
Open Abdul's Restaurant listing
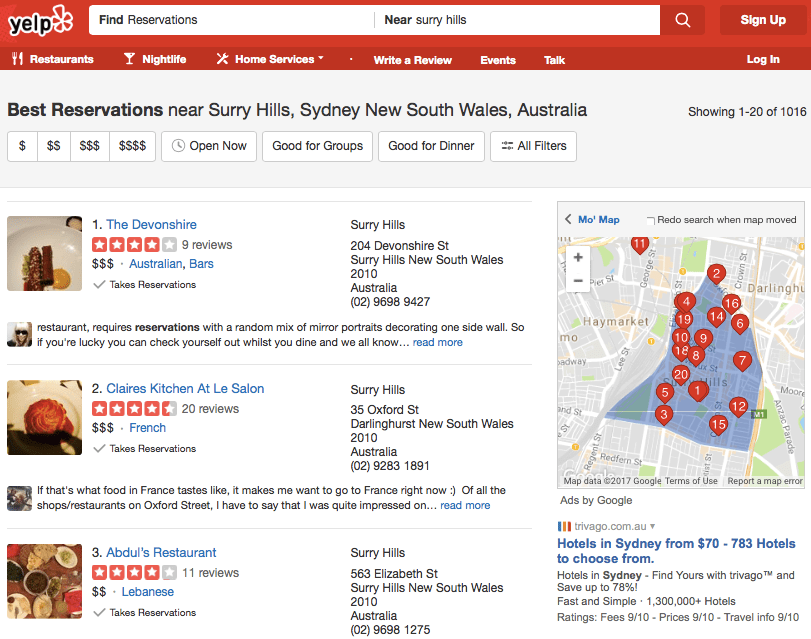(161, 553)
